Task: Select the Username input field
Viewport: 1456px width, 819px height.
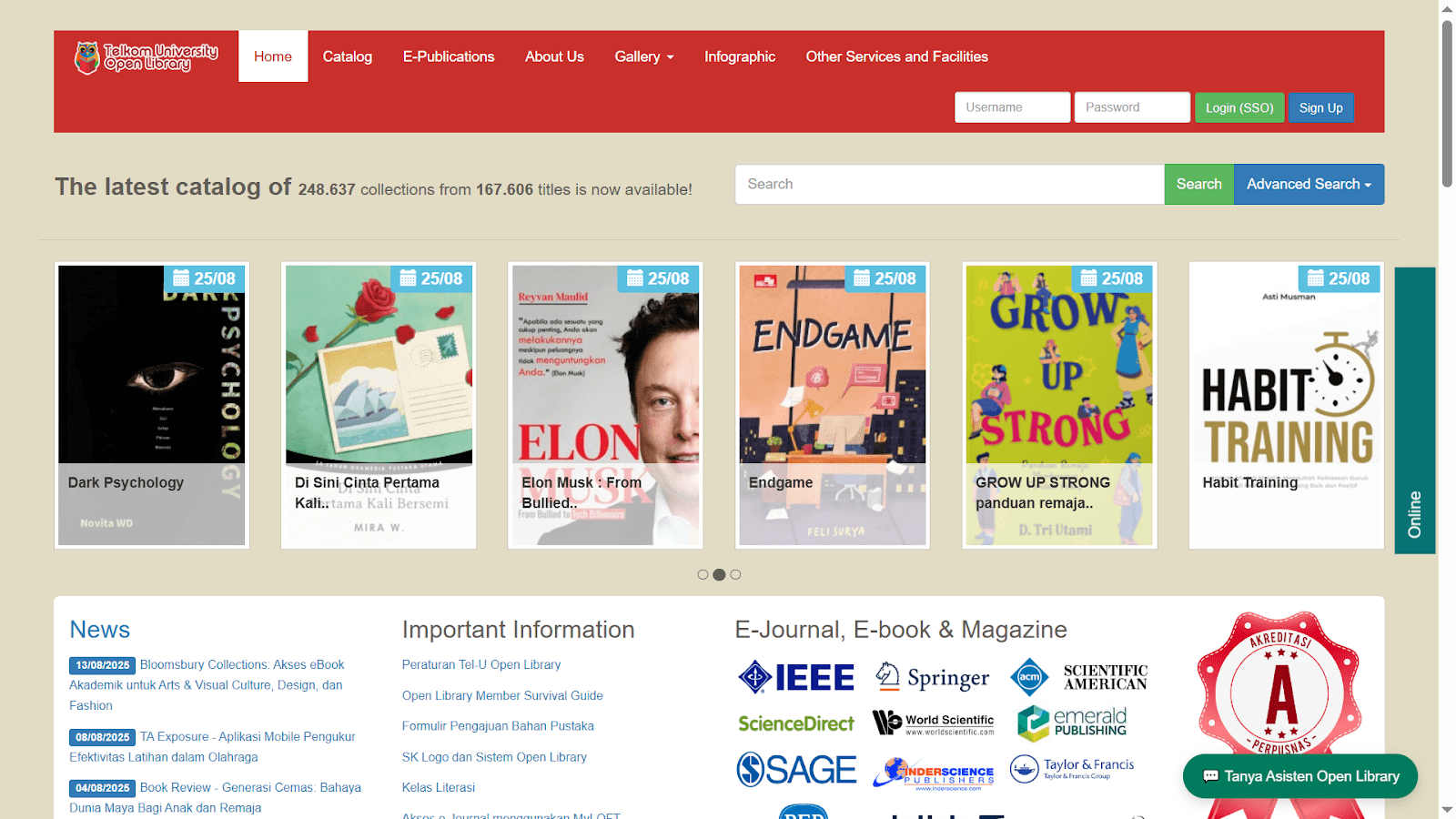Action: pos(1011,106)
